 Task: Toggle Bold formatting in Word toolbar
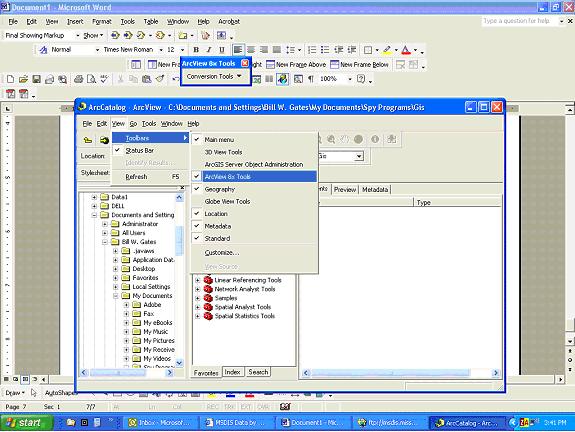196,50
